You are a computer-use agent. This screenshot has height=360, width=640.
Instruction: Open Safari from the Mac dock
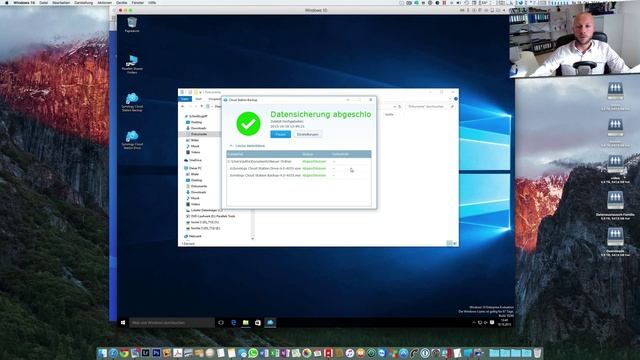pos(113,353)
